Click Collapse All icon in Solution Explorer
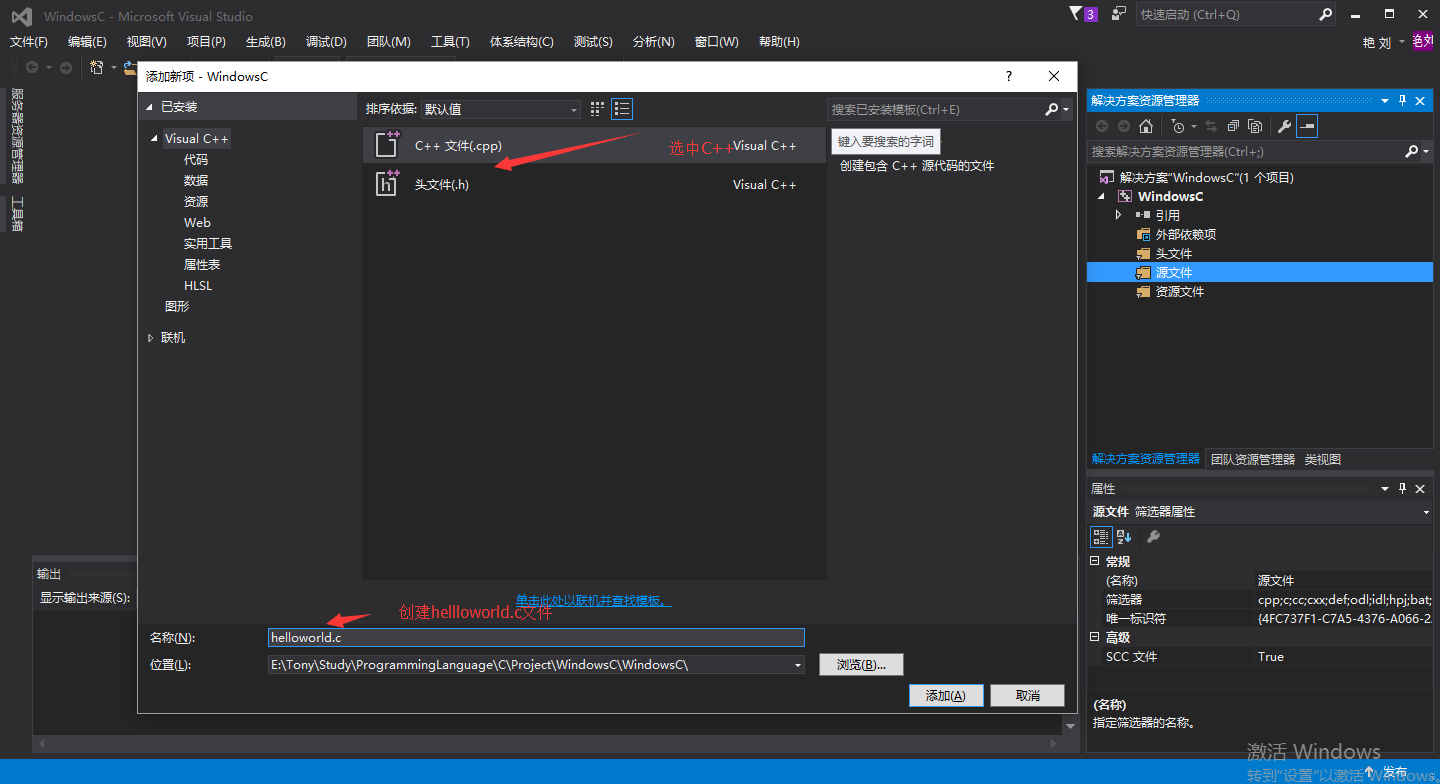 click(x=1232, y=126)
